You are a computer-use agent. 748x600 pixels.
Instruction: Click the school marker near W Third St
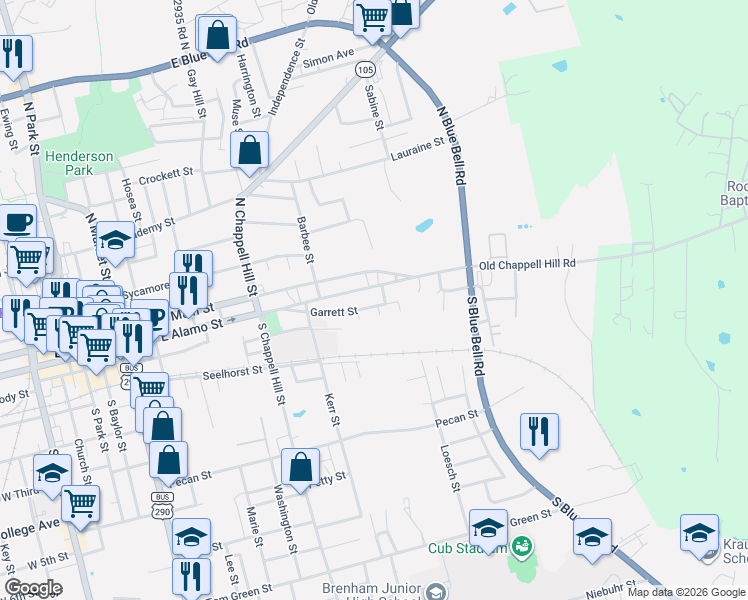click(52, 475)
